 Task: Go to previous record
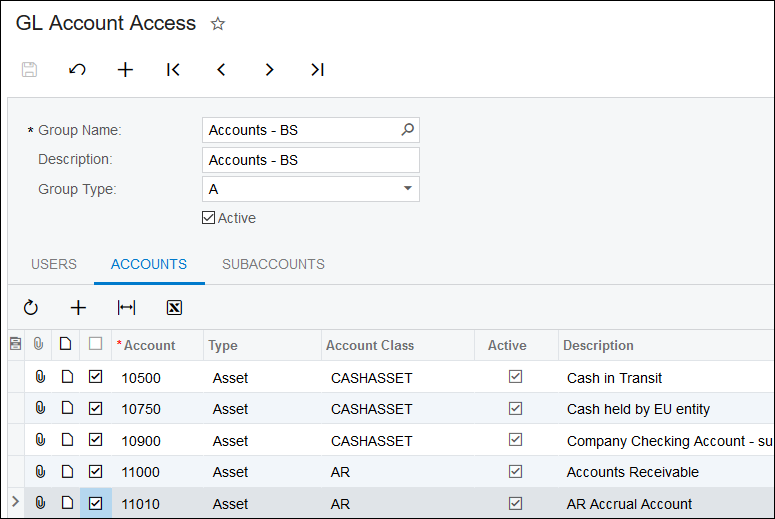click(x=221, y=70)
